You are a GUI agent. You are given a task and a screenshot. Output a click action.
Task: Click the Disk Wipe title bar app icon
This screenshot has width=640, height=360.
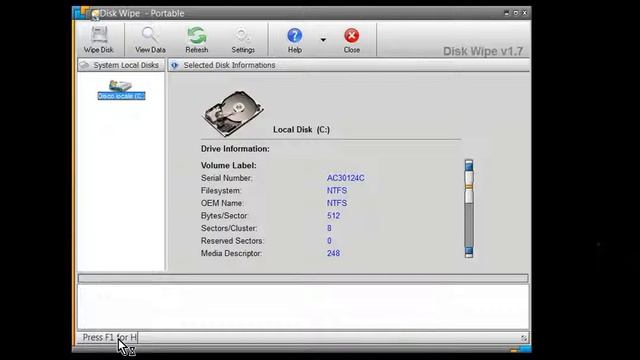[95, 14]
